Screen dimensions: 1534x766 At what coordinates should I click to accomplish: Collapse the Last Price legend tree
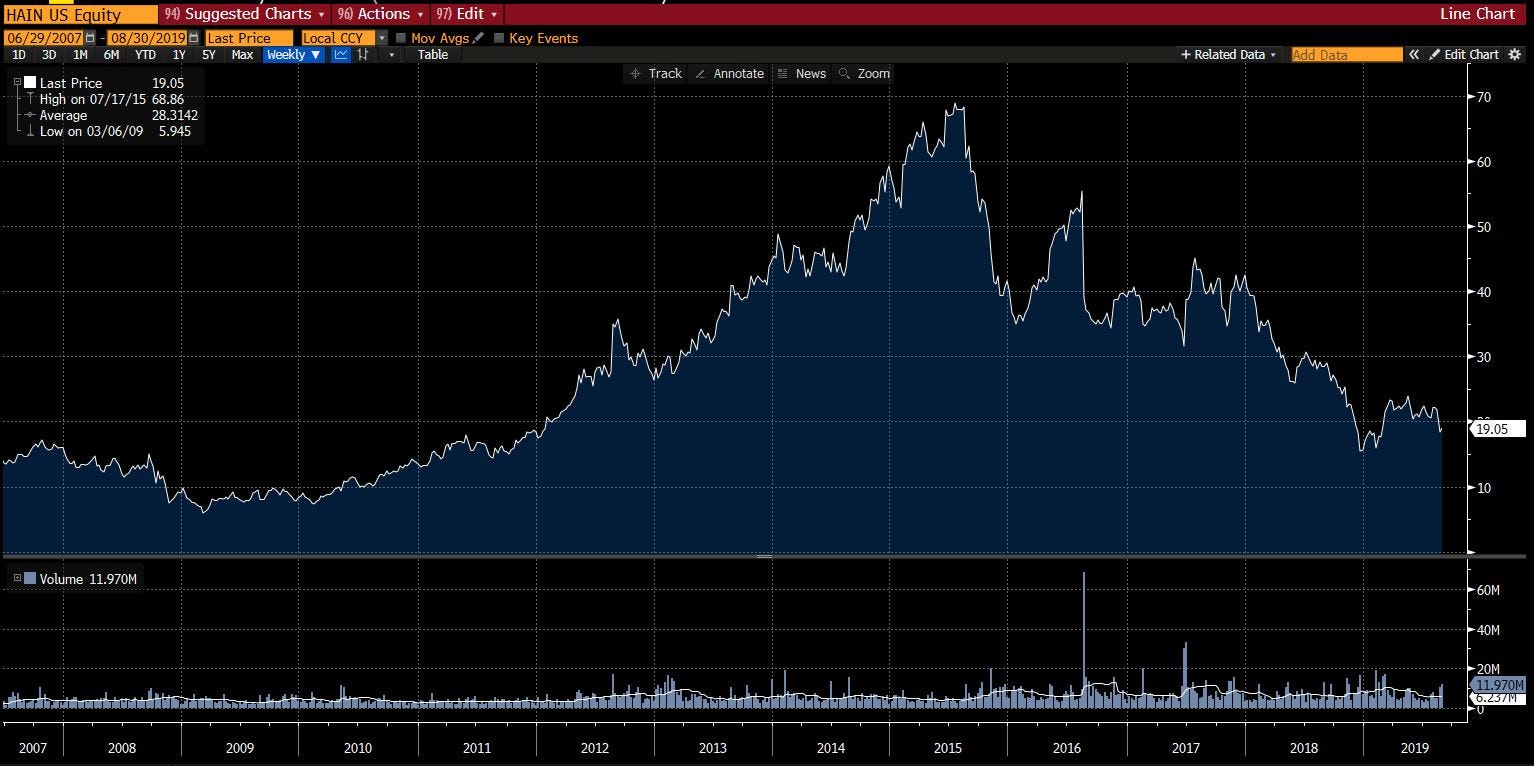17,83
